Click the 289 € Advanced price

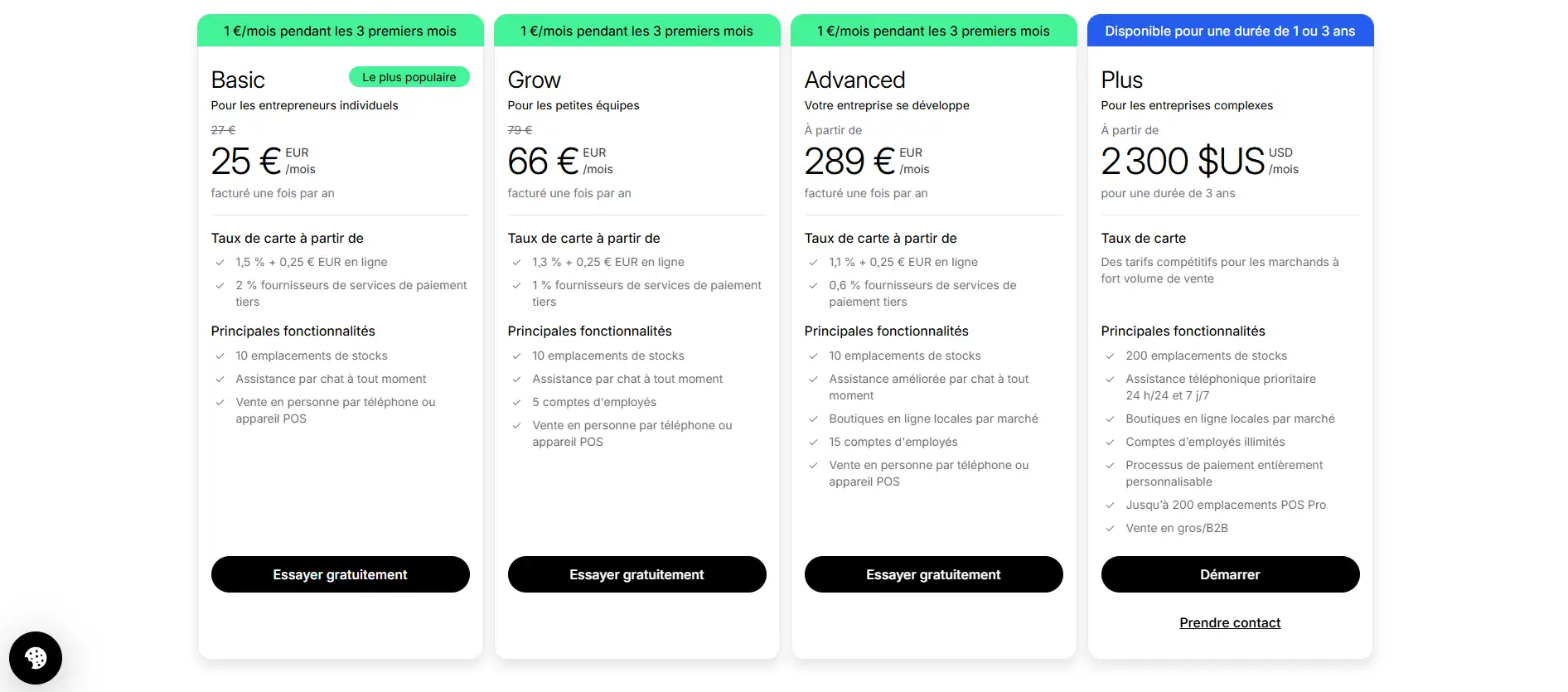point(849,162)
